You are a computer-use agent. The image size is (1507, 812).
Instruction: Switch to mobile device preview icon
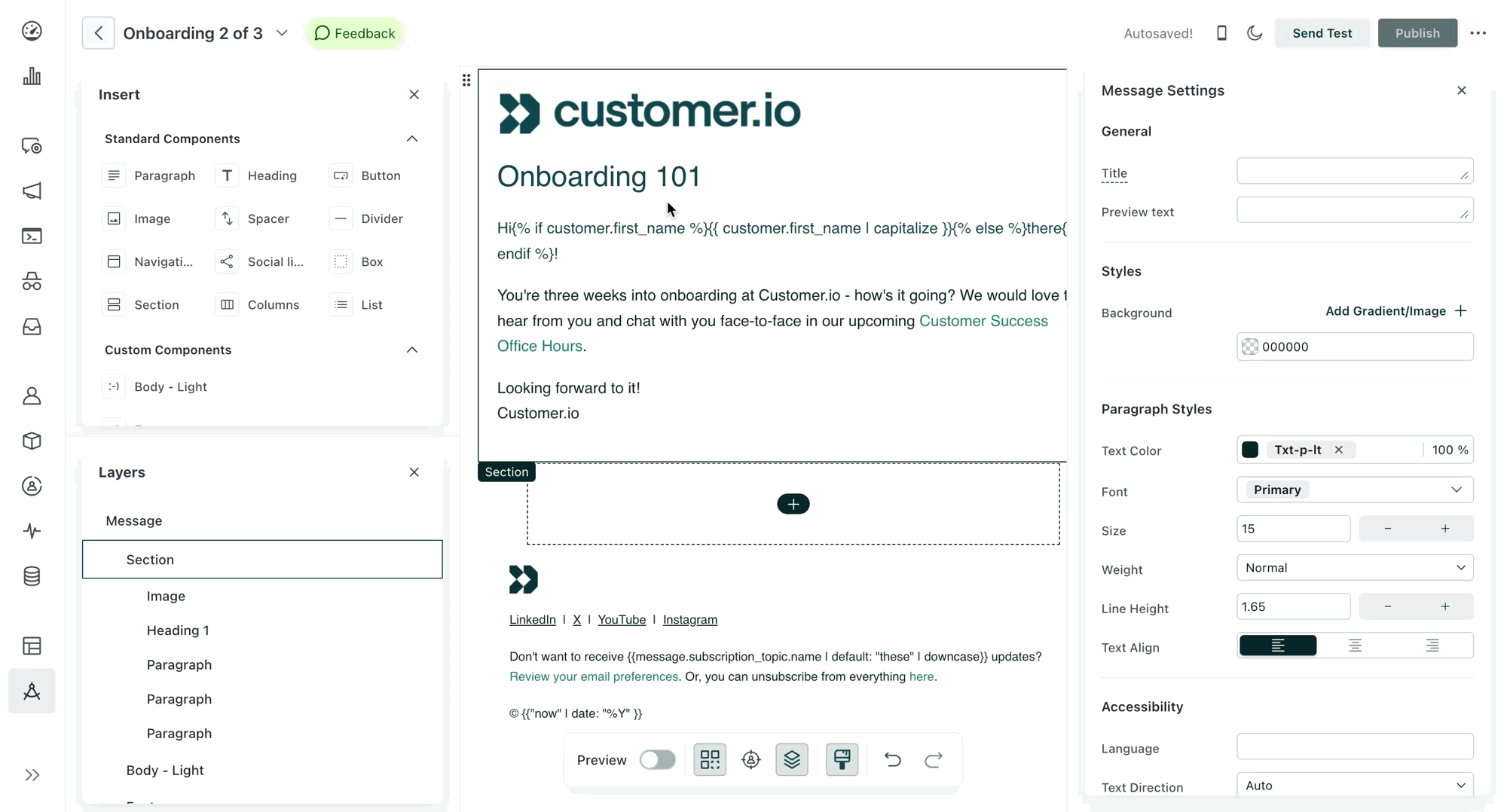(x=1221, y=33)
